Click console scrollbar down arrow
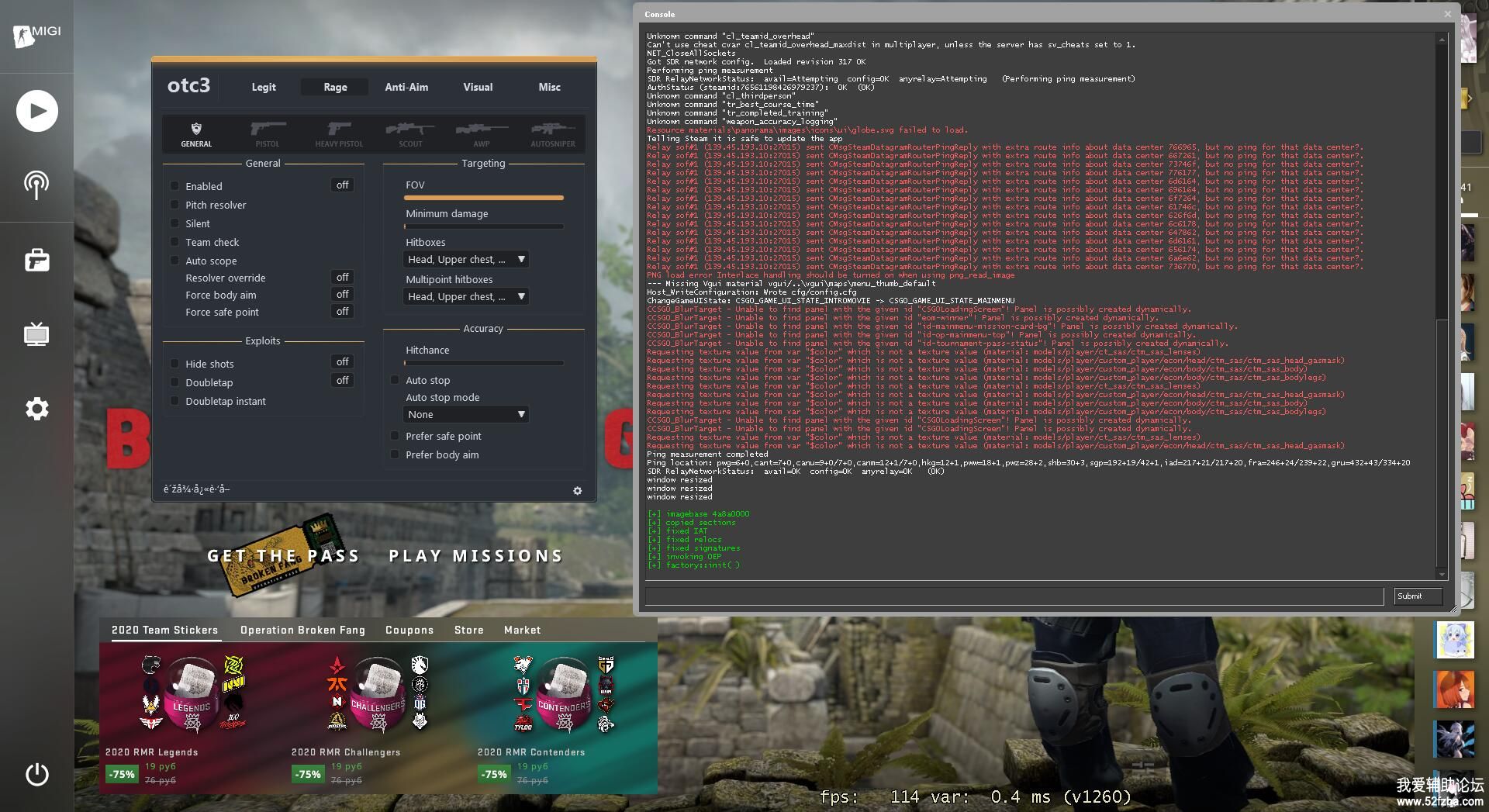 pos(1442,575)
